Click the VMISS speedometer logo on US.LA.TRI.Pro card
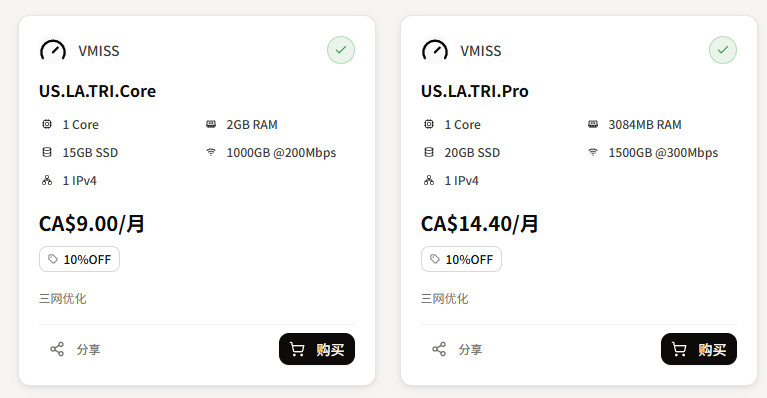This screenshot has height=398, width=767. 435,50
